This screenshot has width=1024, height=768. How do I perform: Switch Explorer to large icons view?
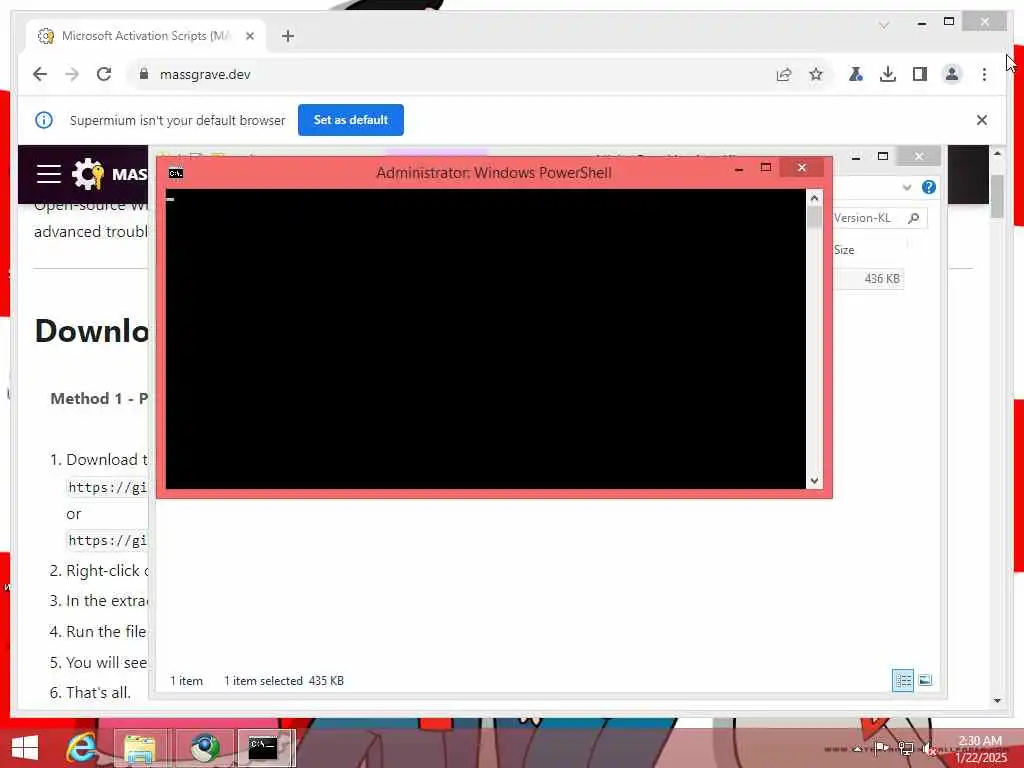click(925, 680)
